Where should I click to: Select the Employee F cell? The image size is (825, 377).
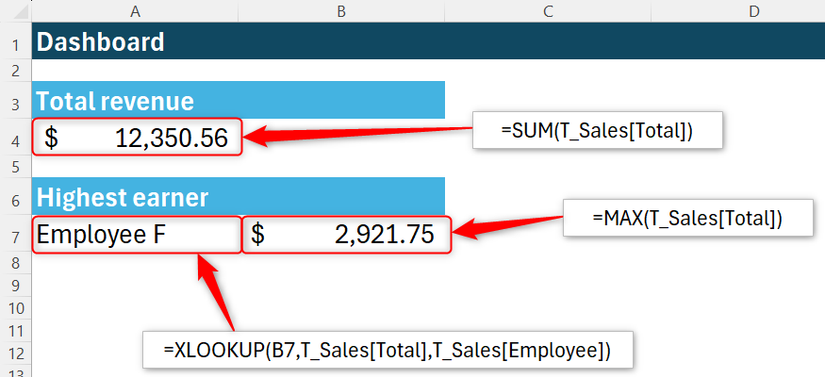(136, 235)
